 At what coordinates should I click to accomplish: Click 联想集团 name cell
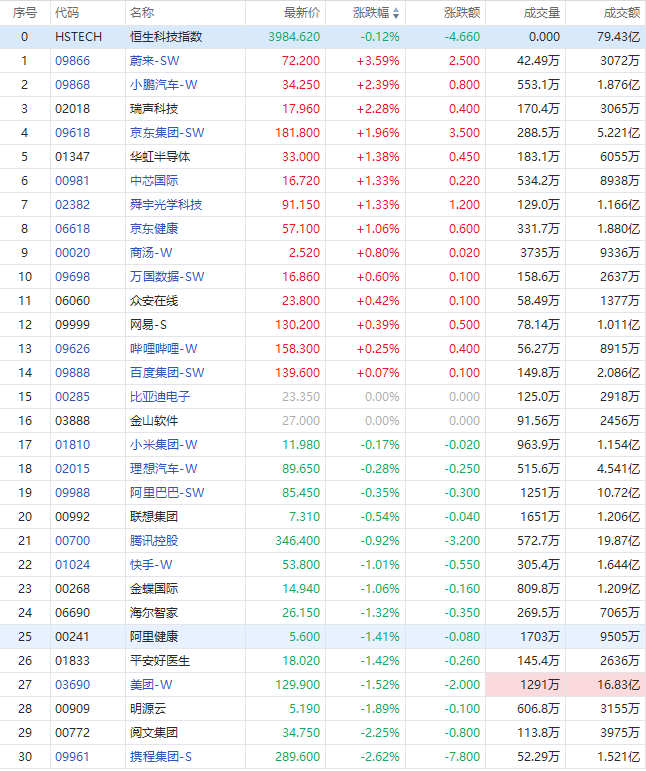pyautogui.click(x=154, y=517)
